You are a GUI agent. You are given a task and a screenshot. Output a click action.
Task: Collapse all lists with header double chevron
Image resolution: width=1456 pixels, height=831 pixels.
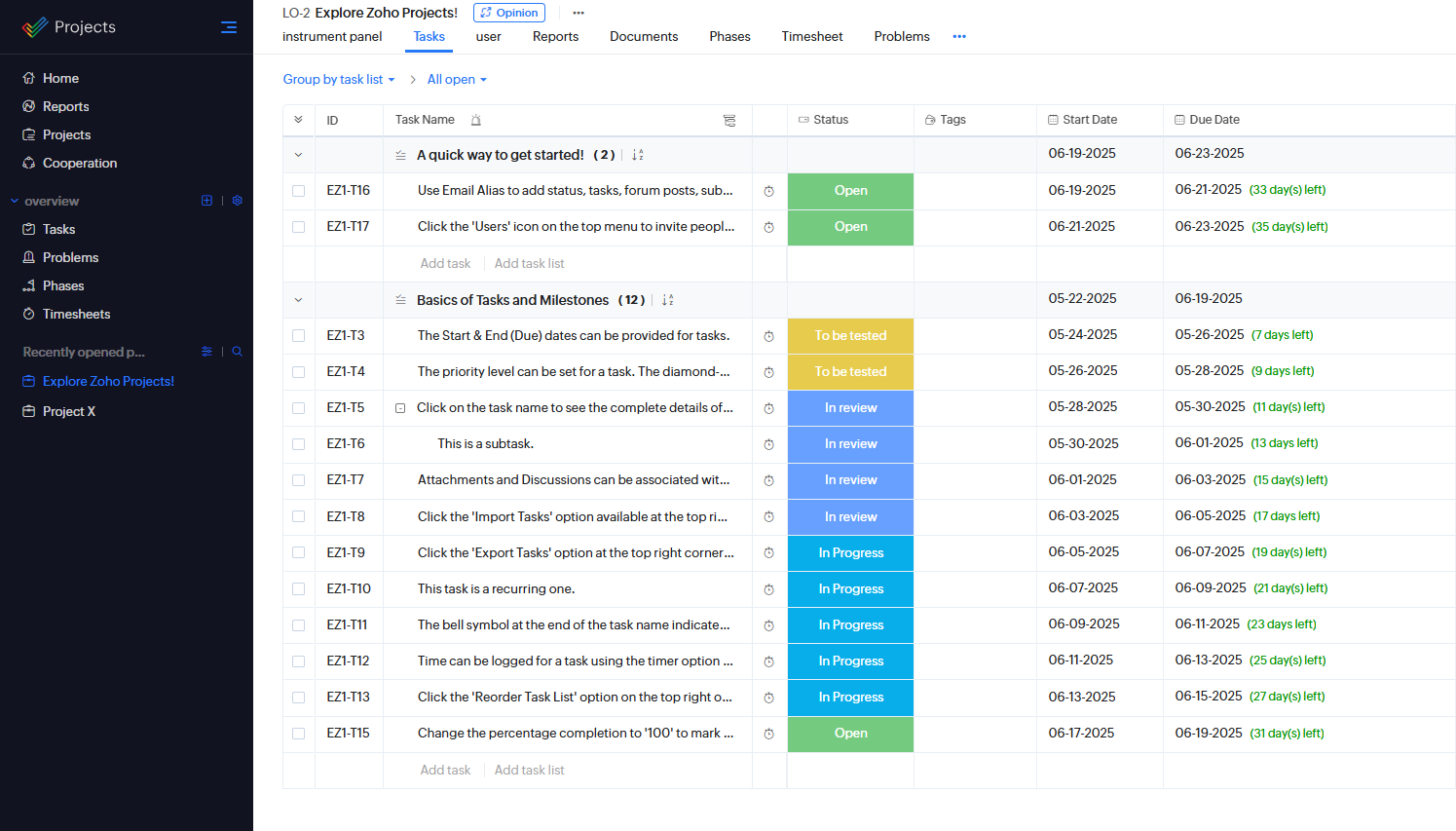point(298,120)
